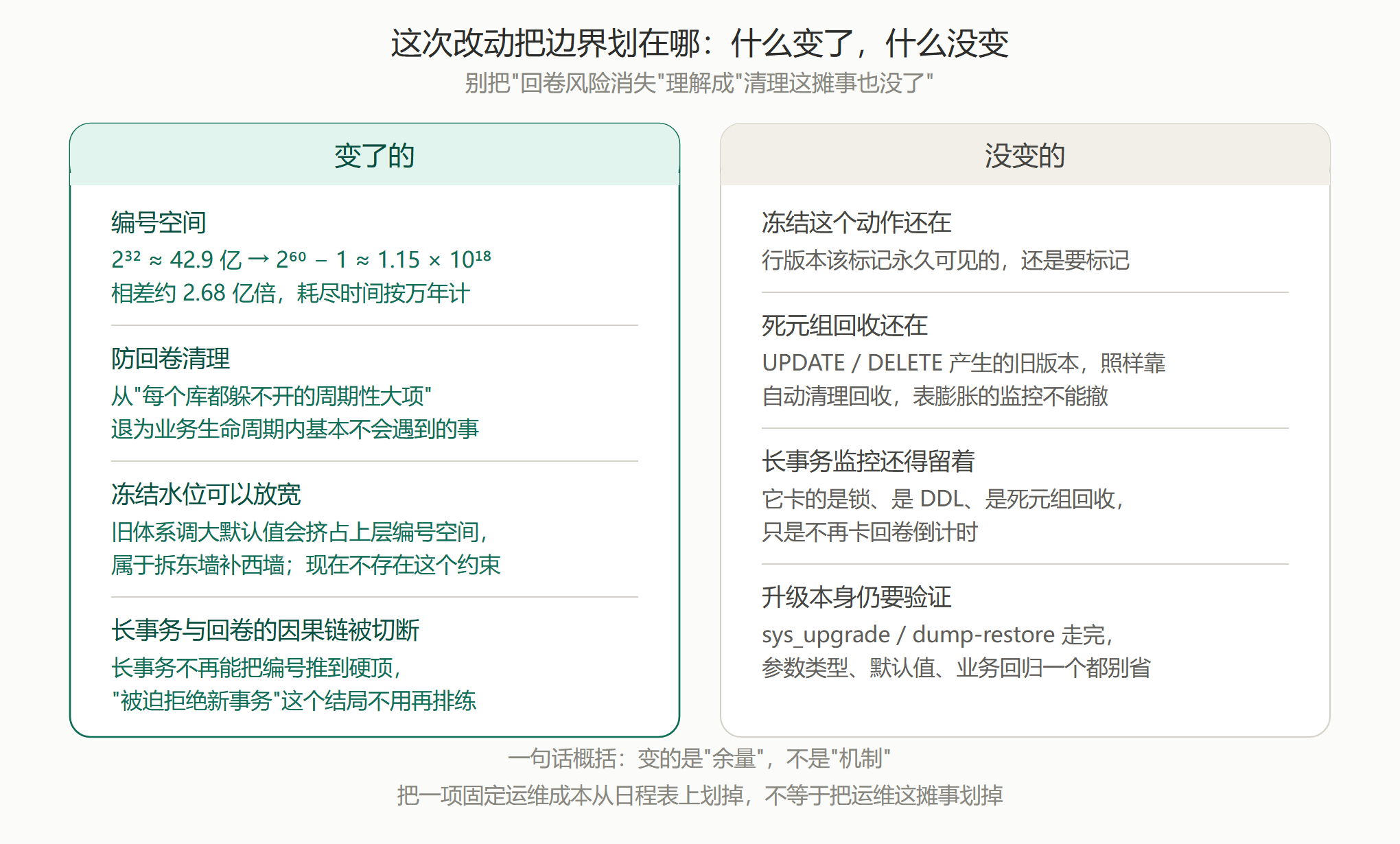The height and width of the screenshot is (844, 1400).
Task: Select the 变了的 column header
Action: pos(375,155)
